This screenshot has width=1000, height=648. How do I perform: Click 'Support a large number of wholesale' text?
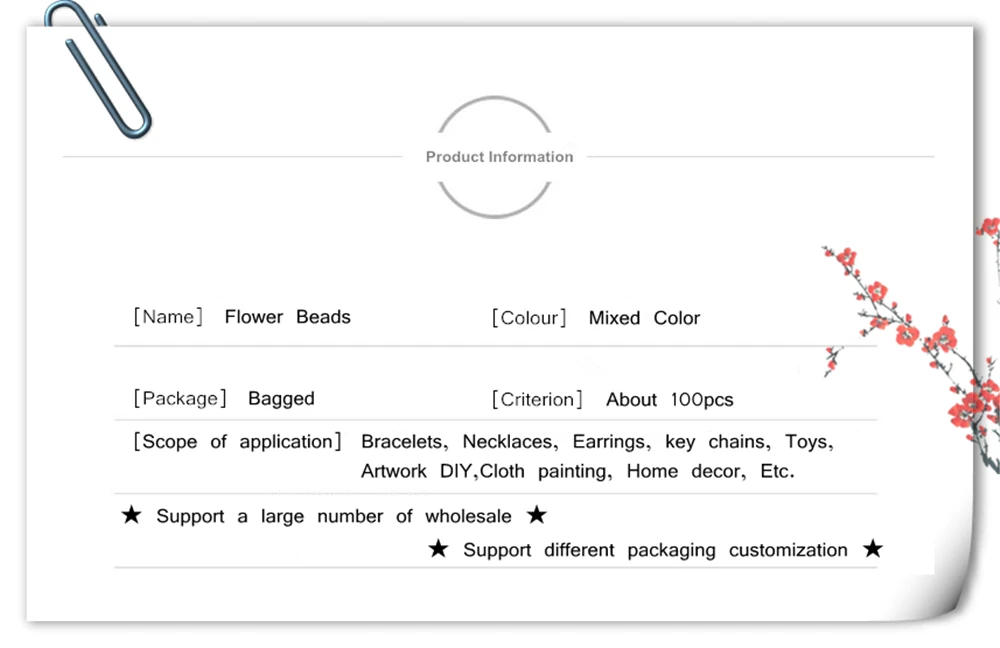pos(334,516)
